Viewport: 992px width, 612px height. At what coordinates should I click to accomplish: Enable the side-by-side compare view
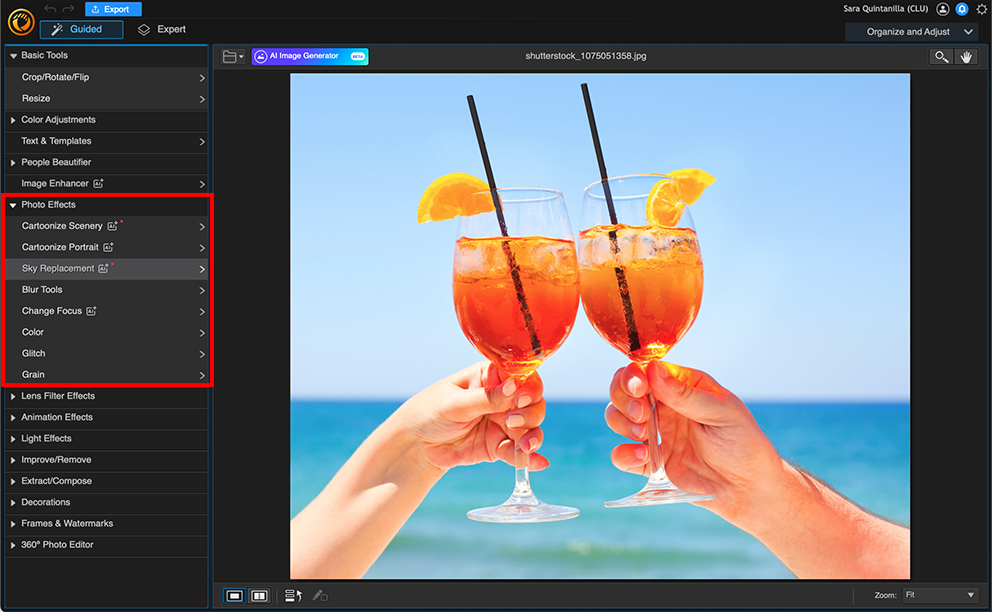(x=259, y=595)
